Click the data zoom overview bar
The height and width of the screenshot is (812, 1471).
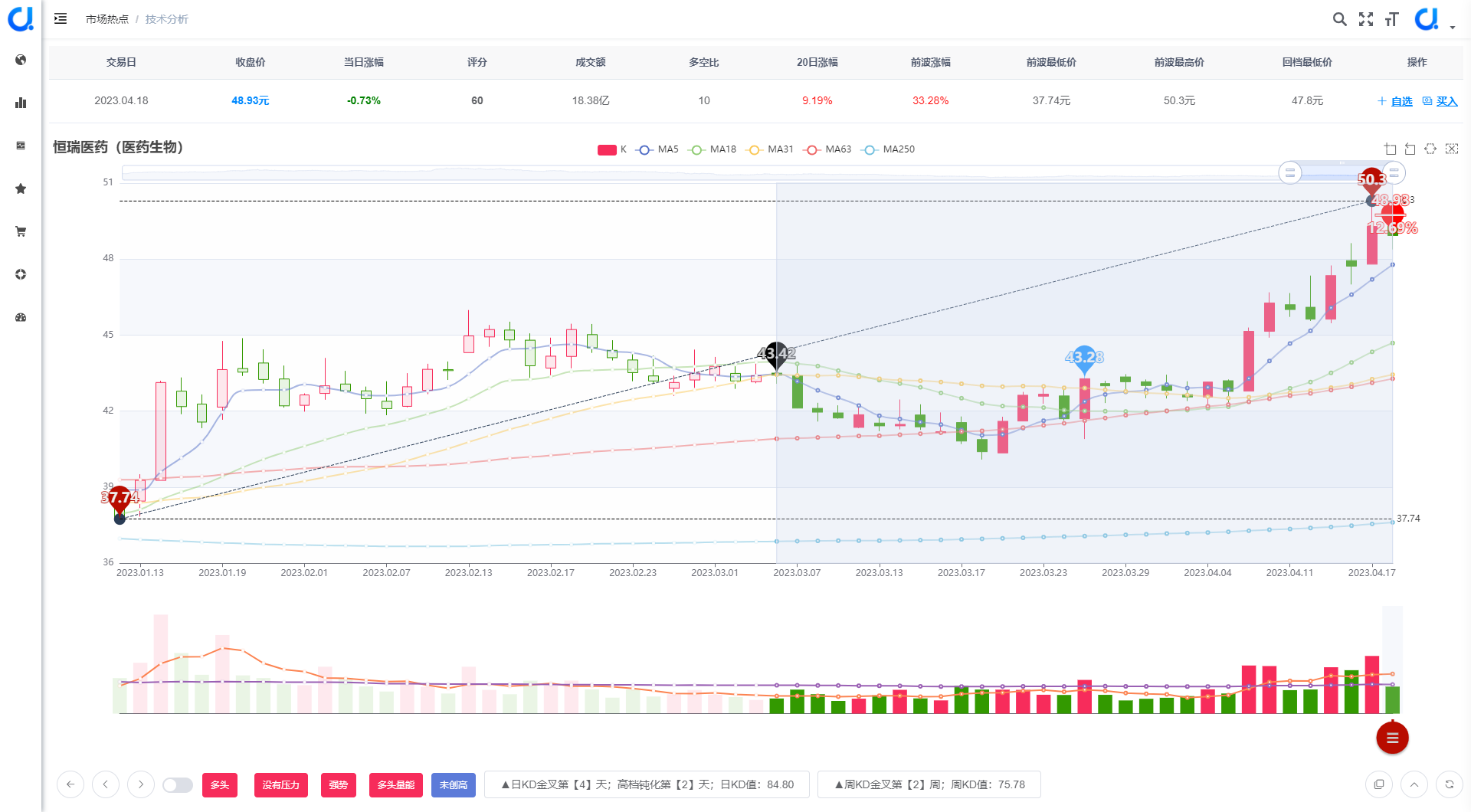(x=757, y=173)
